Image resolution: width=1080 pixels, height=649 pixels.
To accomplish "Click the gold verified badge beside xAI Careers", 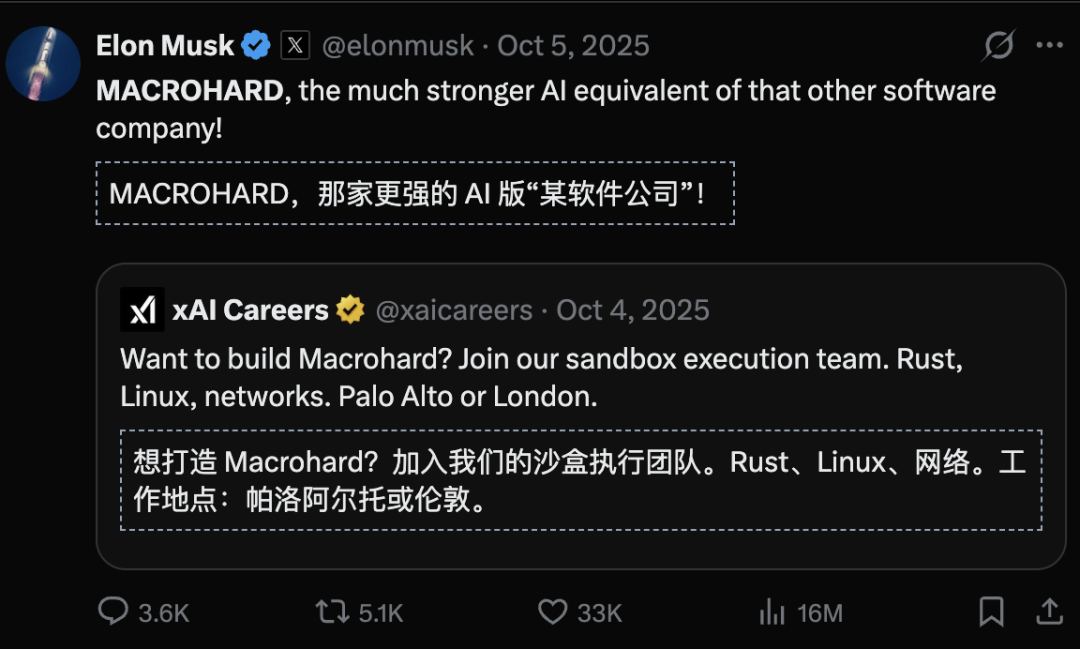I will coord(350,310).
